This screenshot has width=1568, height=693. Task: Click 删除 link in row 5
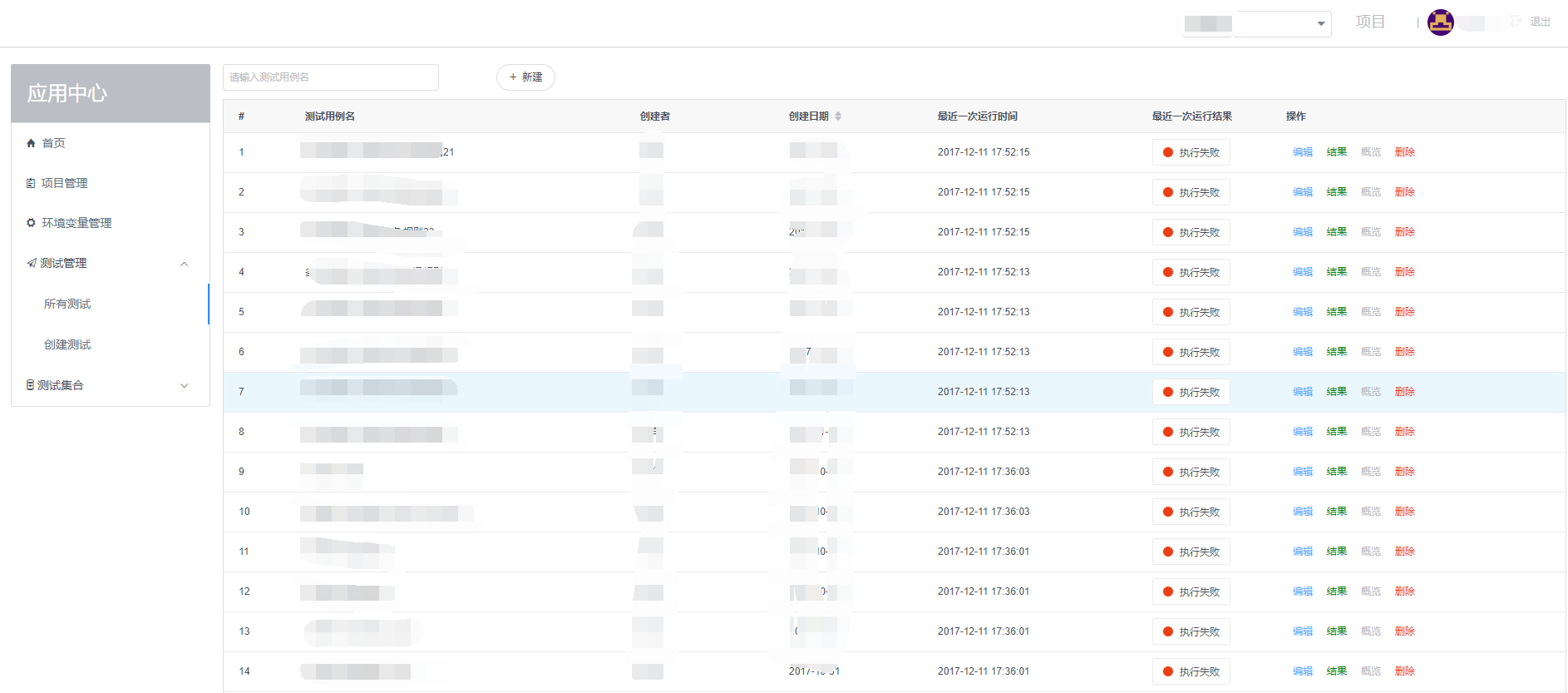(x=1405, y=312)
